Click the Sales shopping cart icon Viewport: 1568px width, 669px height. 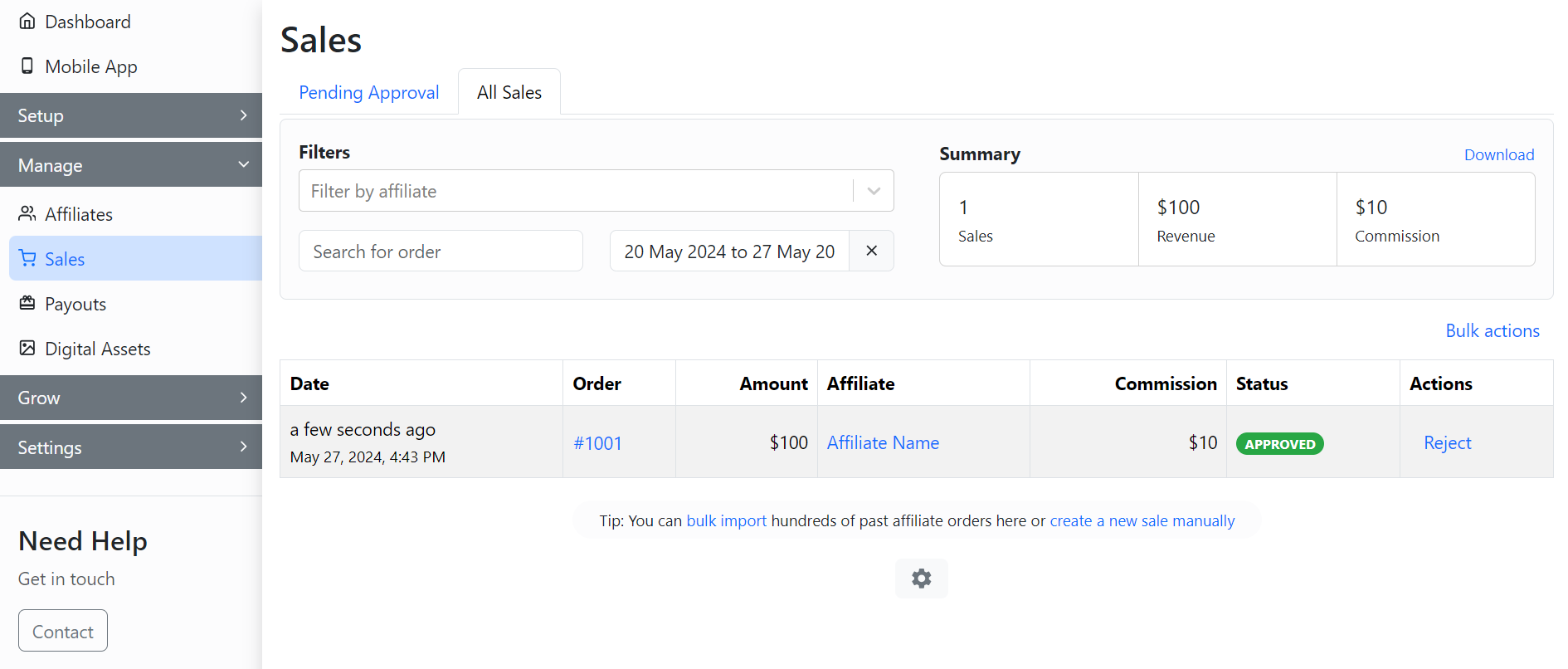click(x=27, y=259)
